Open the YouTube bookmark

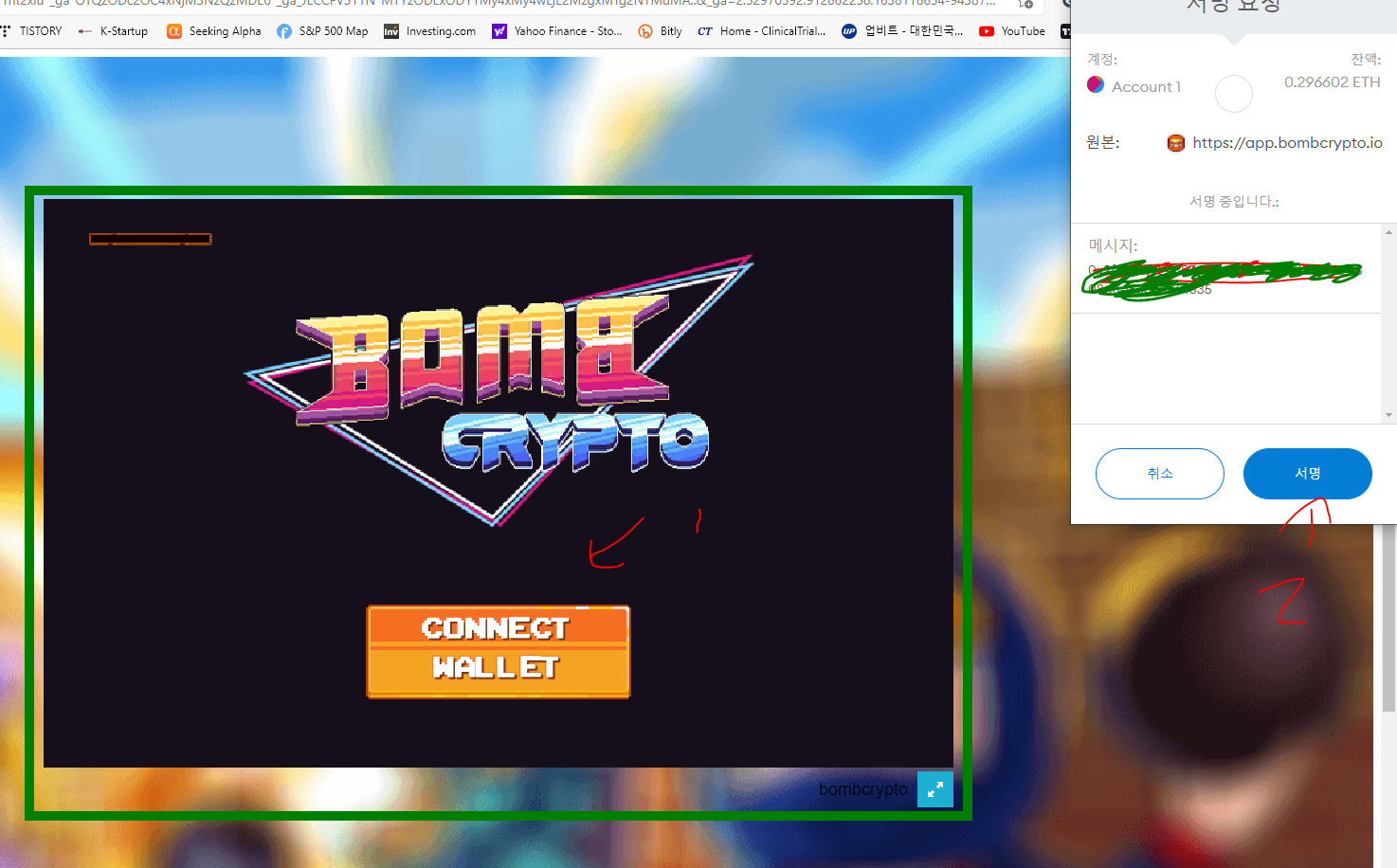pyautogui.click(x=1012, y=31)
